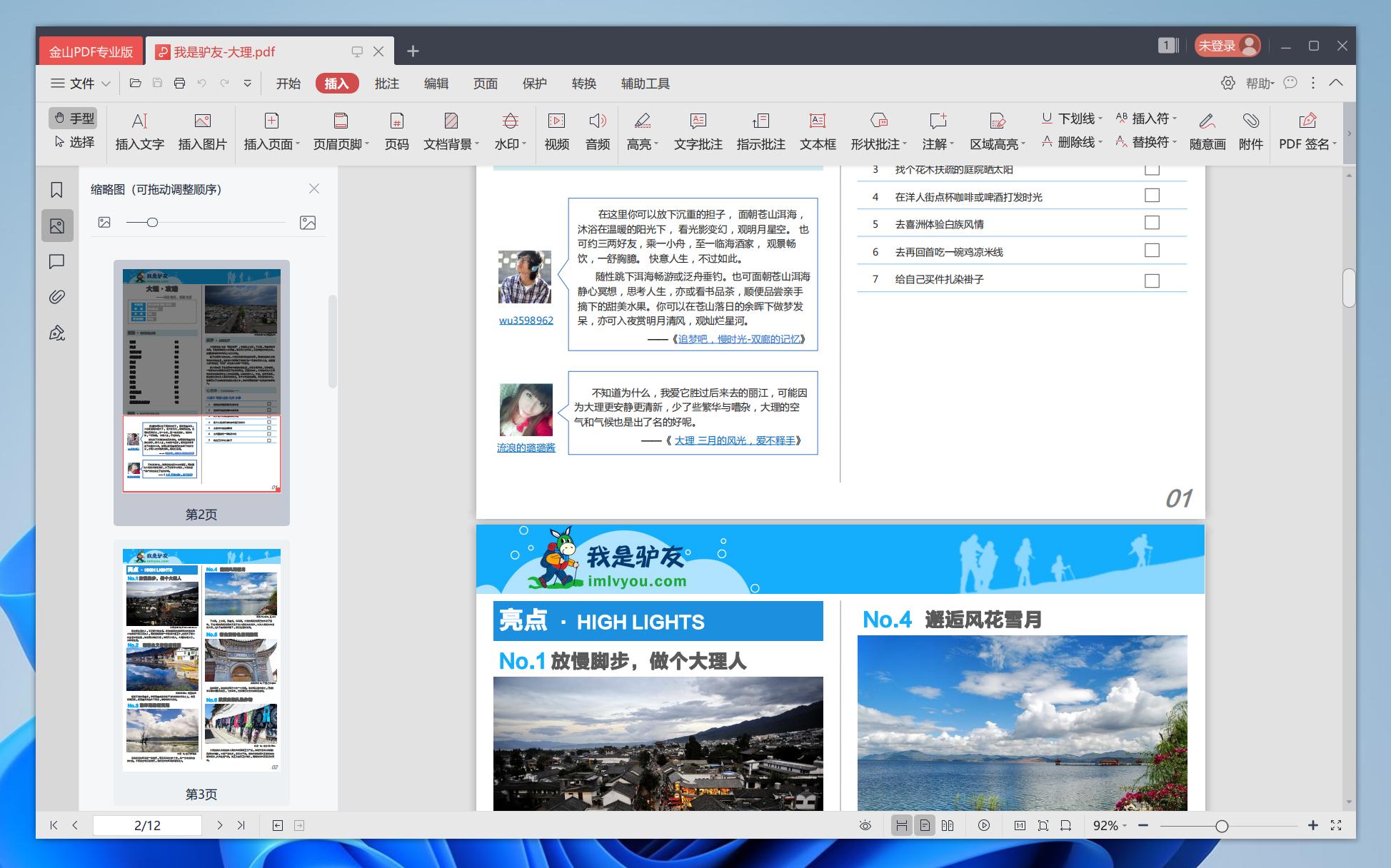The height and width of the screenshot is (868, 1391).
Task: Click the 页码 page number tool
Action: coord(397,131)
